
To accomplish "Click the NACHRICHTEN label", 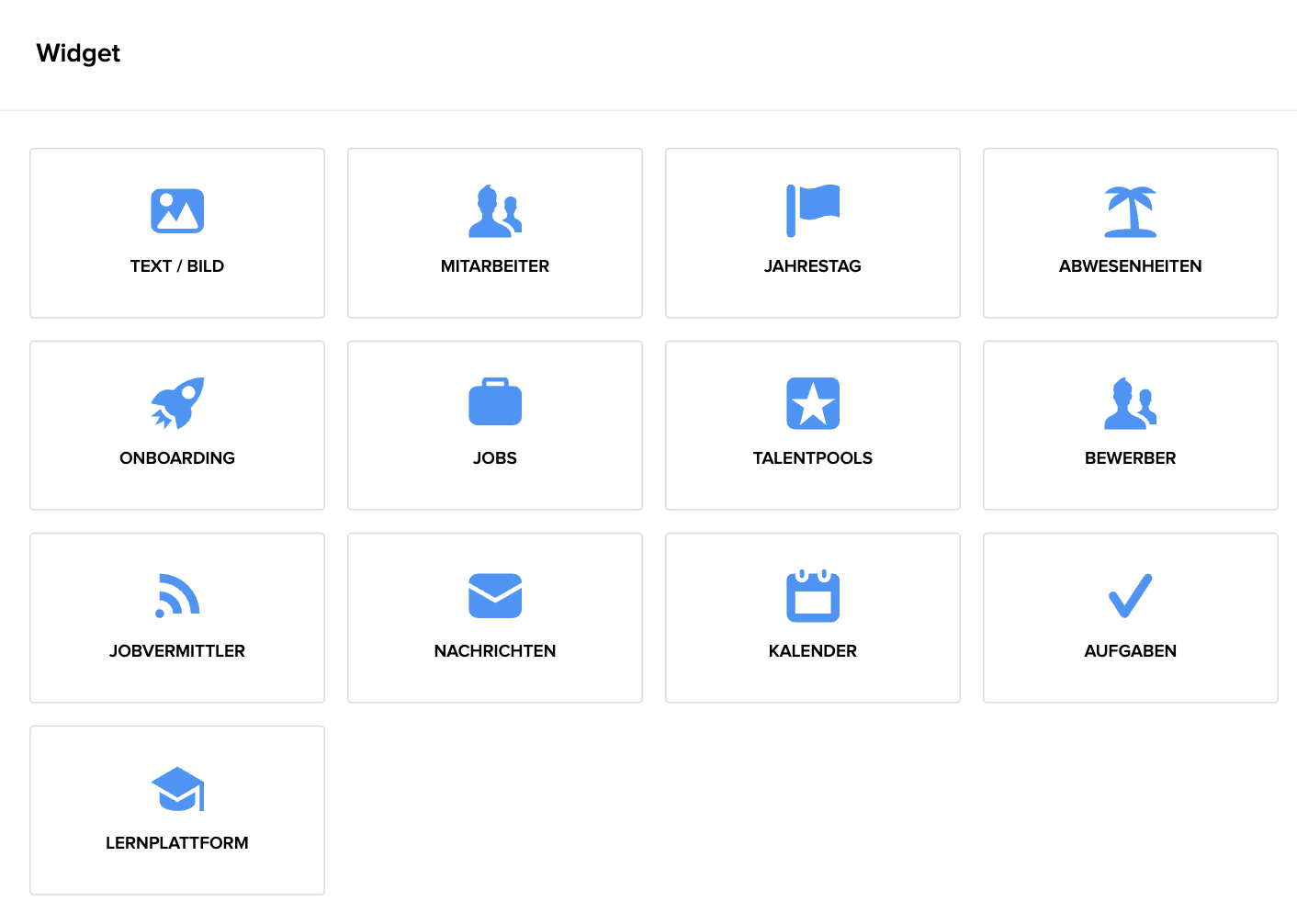I will (x=495, y=651).
